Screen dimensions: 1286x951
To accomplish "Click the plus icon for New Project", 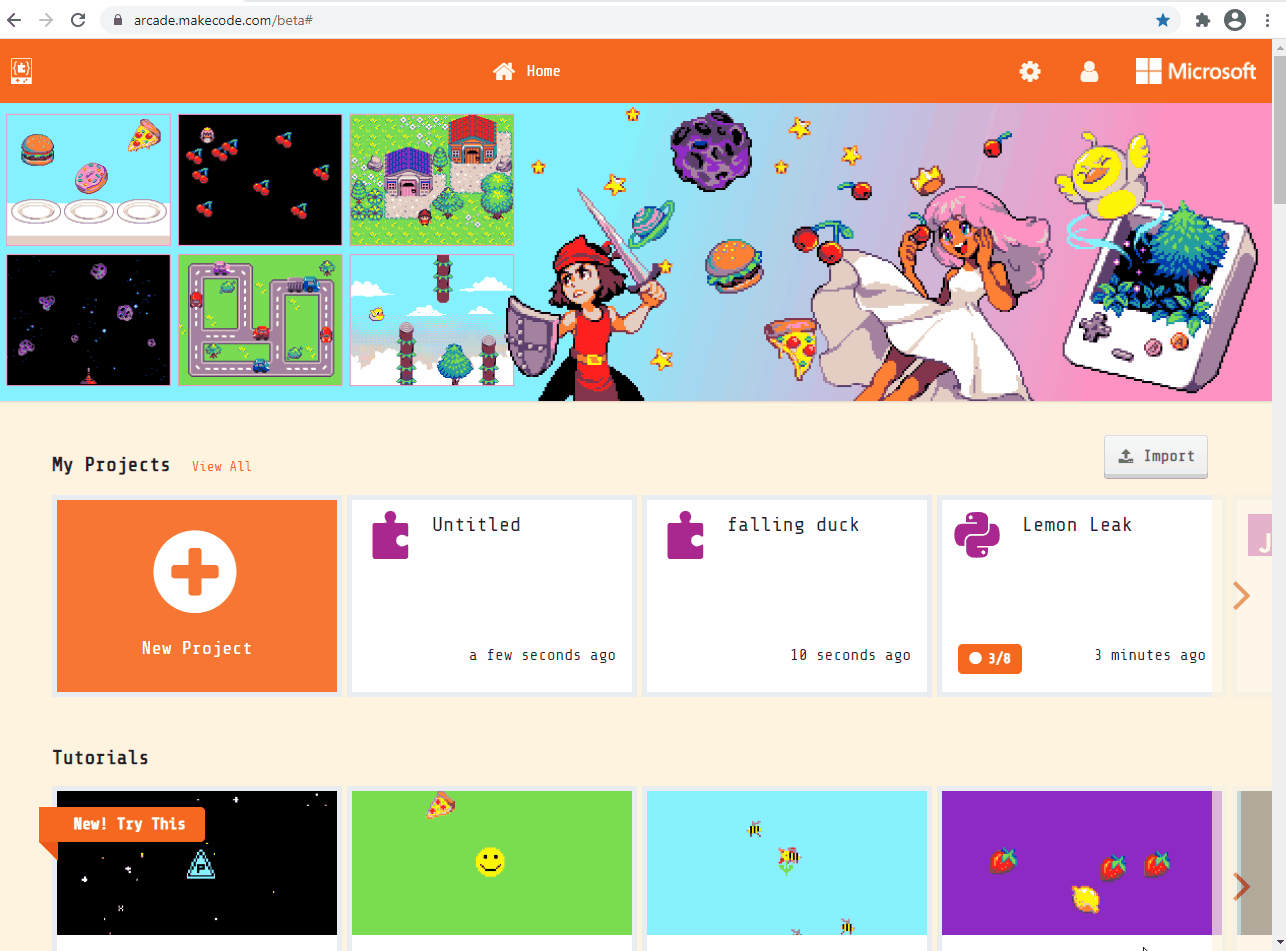I will click(195, 572).
